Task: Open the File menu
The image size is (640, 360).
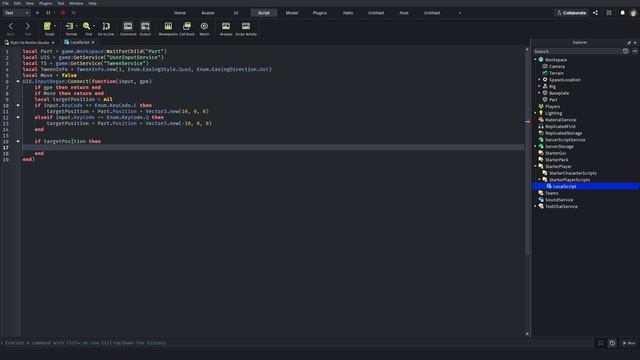Action: (x=6, y=3)
